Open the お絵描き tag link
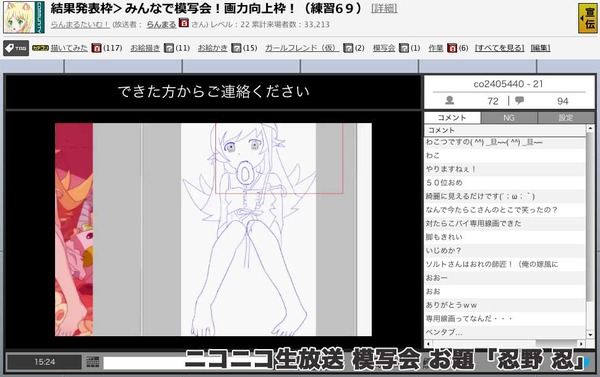 coord(145,48)
